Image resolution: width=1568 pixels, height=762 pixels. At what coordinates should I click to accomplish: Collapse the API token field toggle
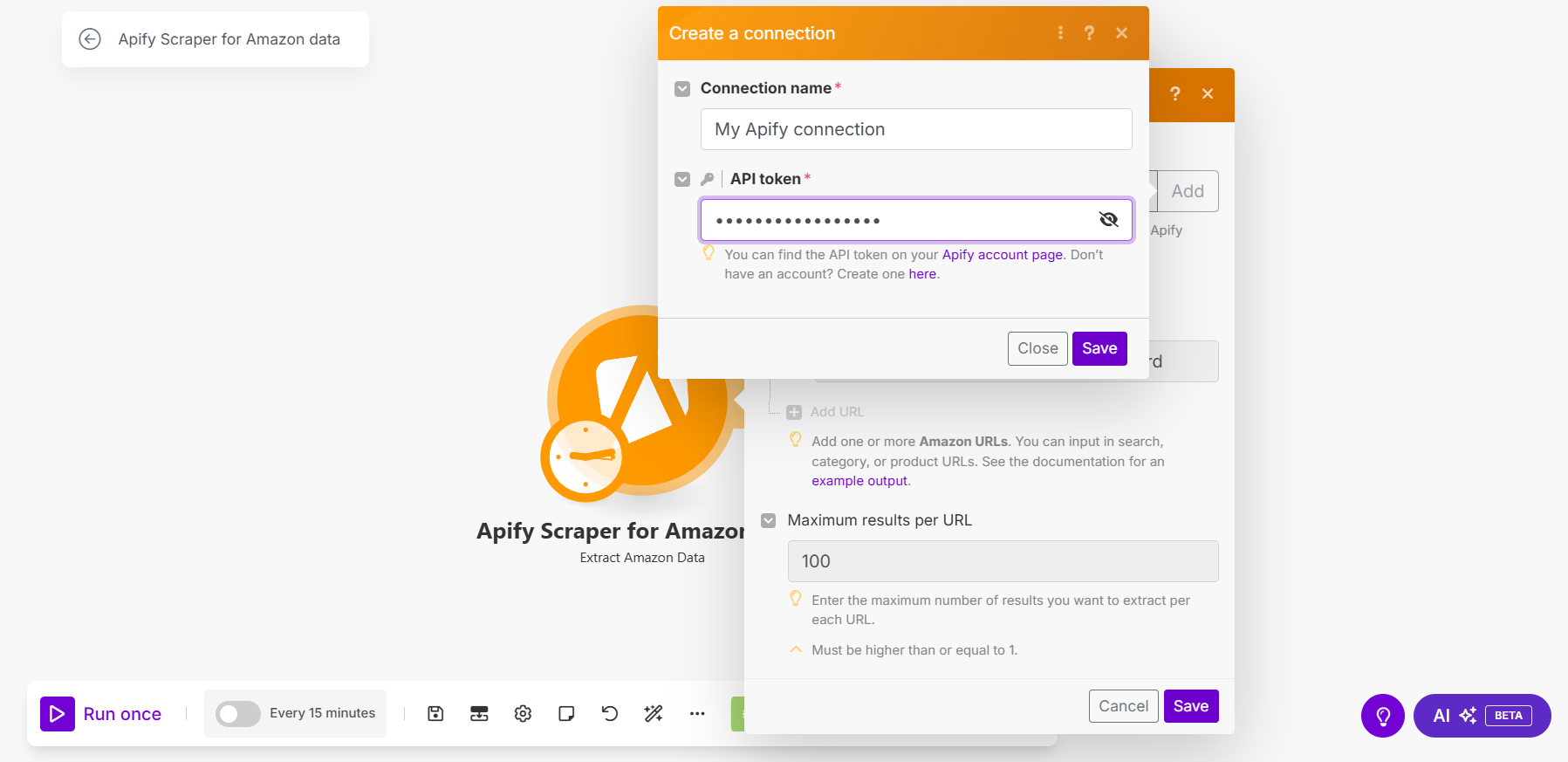click(682, 180)
